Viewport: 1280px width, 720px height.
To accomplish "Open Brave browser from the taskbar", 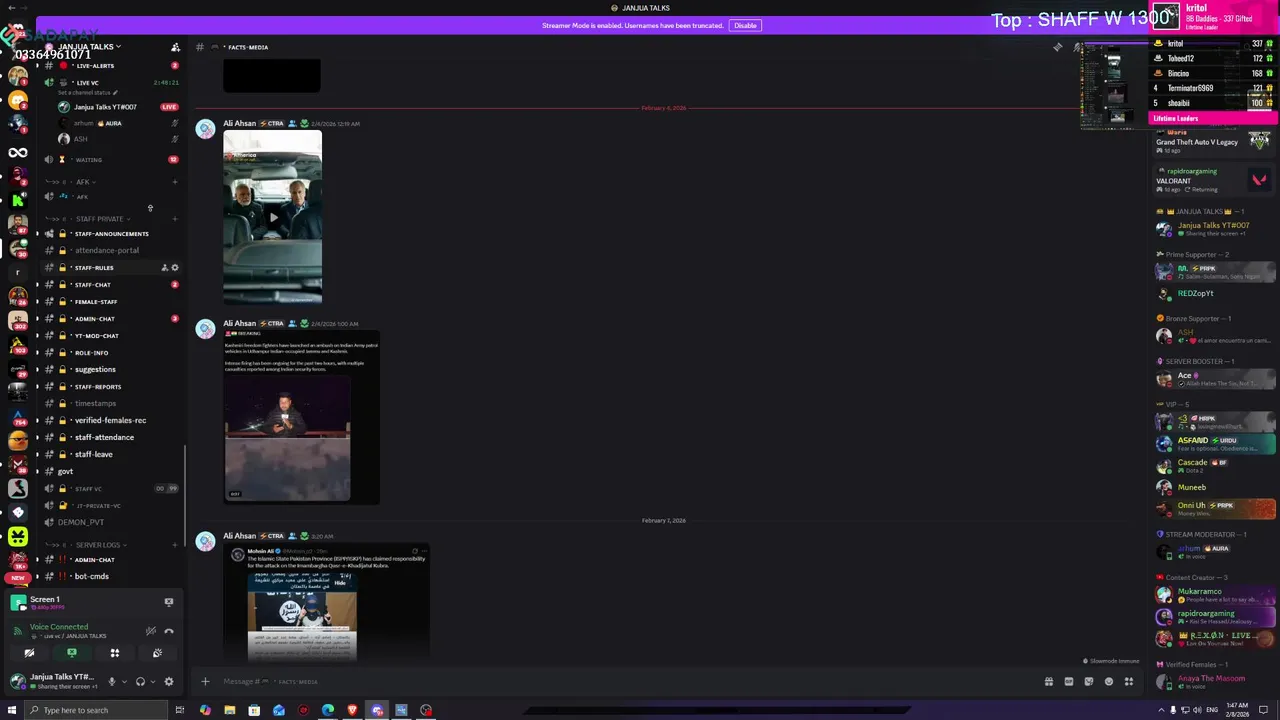I will 352,710.
